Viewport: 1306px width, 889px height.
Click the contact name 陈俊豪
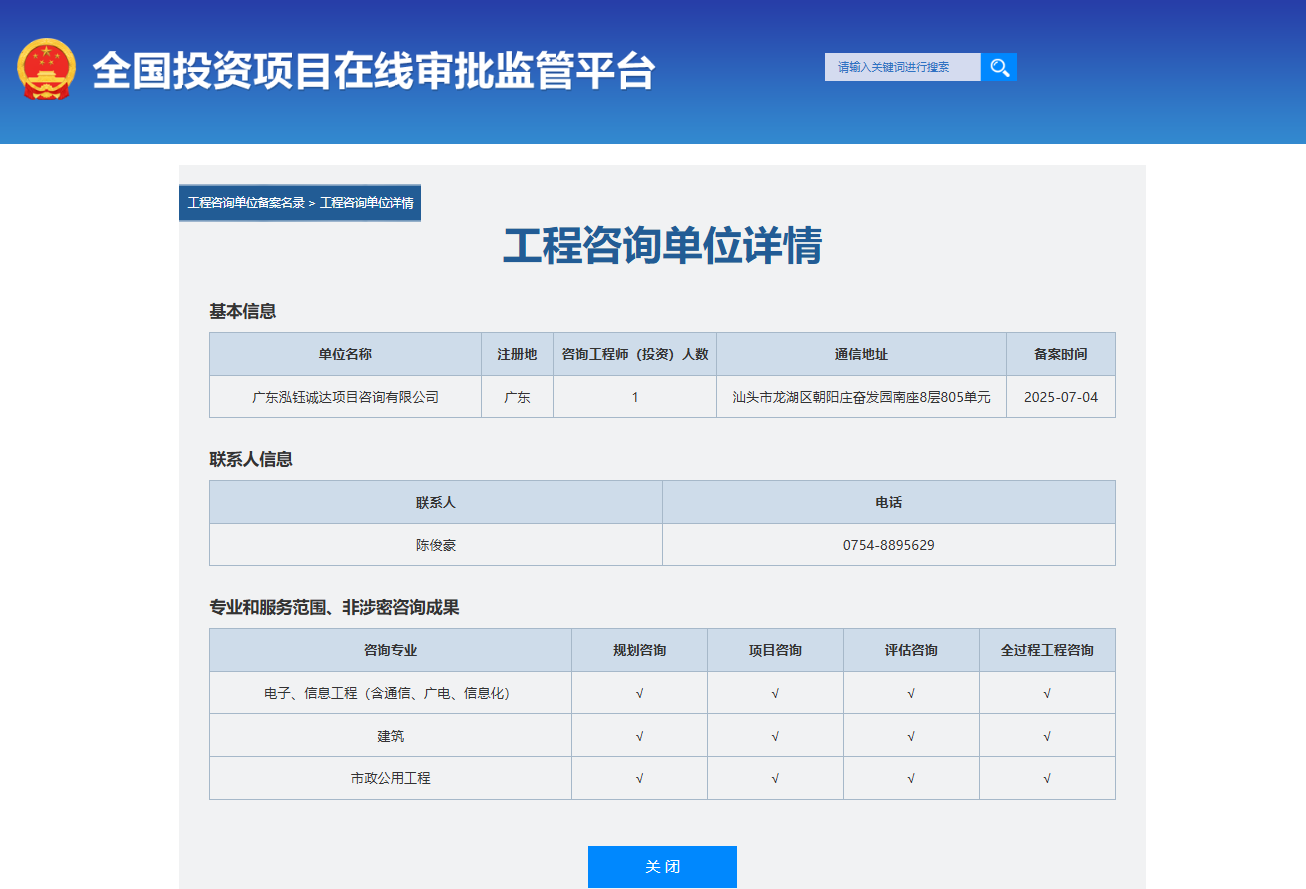(435, 544)
